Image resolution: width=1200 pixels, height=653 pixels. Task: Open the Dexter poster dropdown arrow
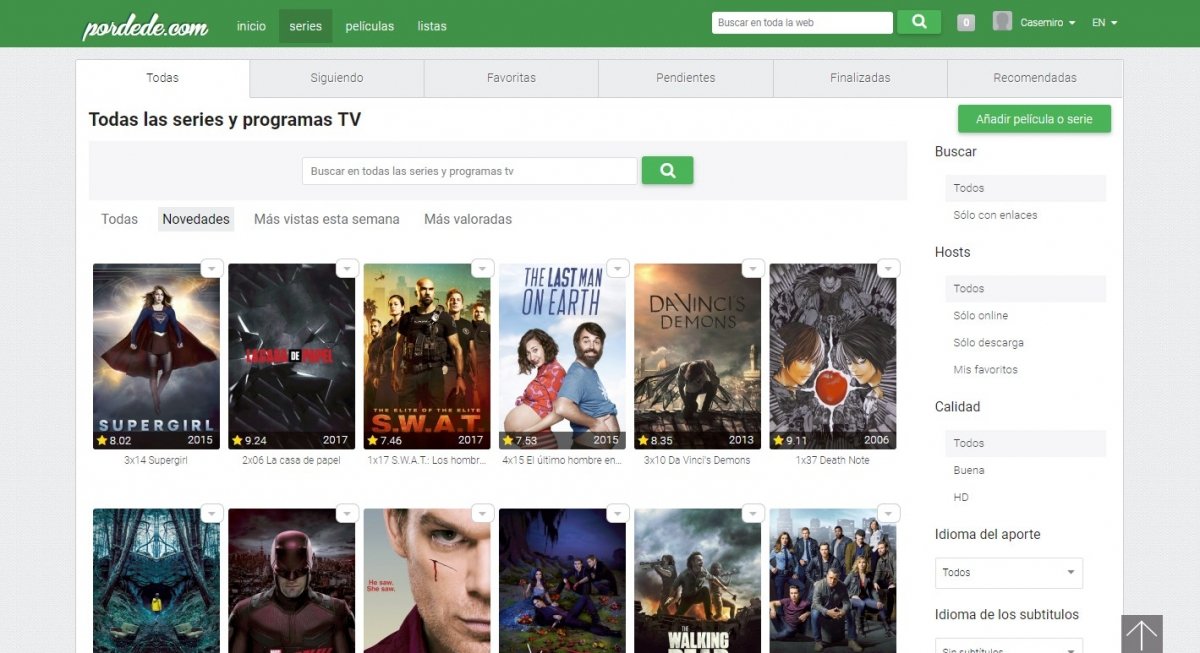(482, 513)
